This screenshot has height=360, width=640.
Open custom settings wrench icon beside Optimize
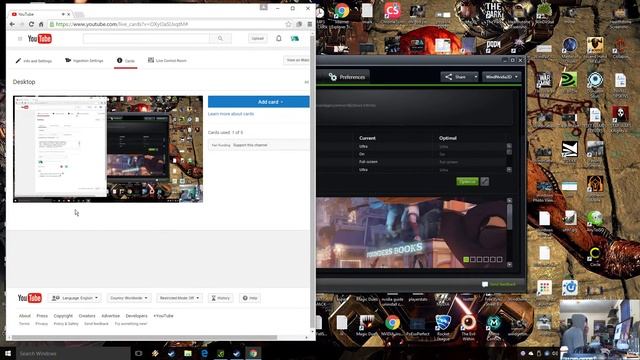click(484, 181)
